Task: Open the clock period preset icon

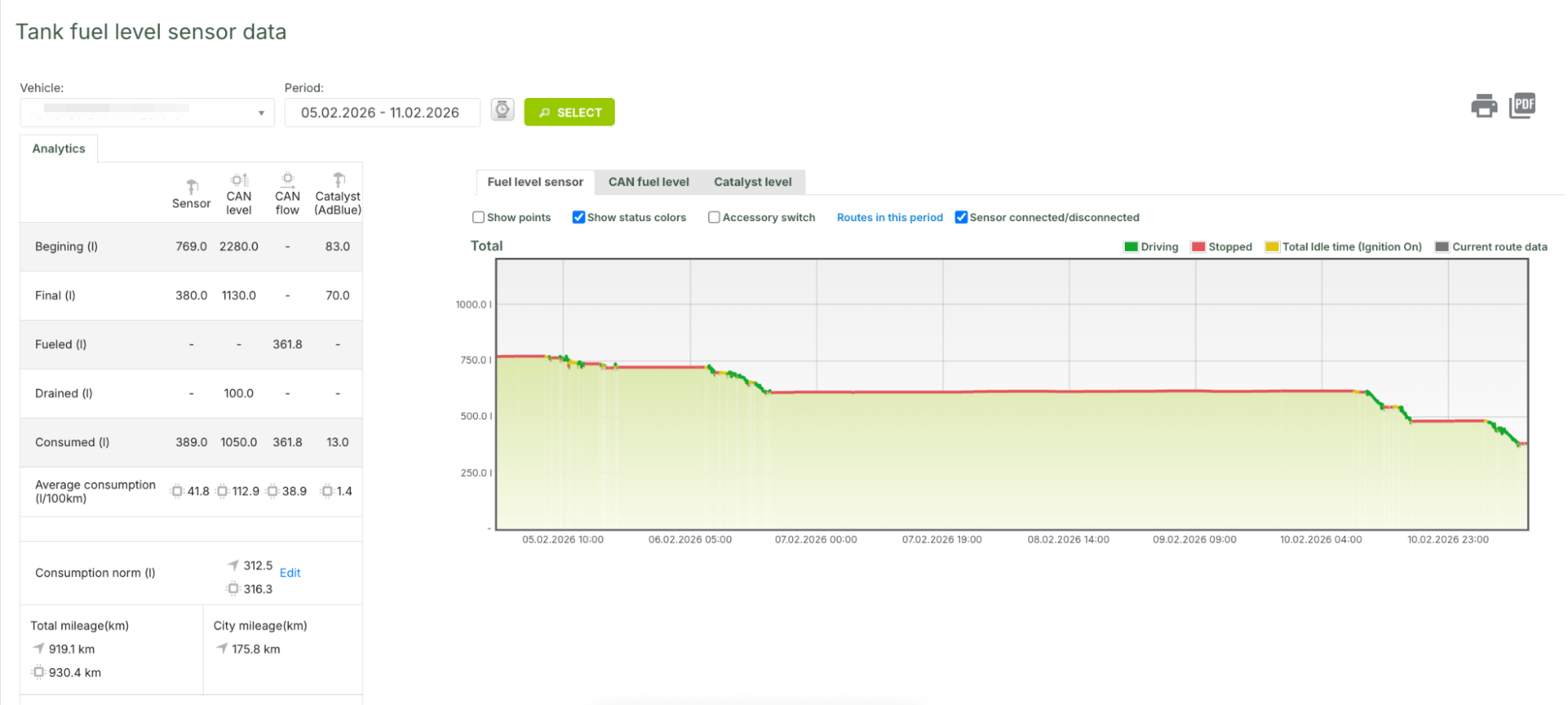Action: [x=502, y=110]
